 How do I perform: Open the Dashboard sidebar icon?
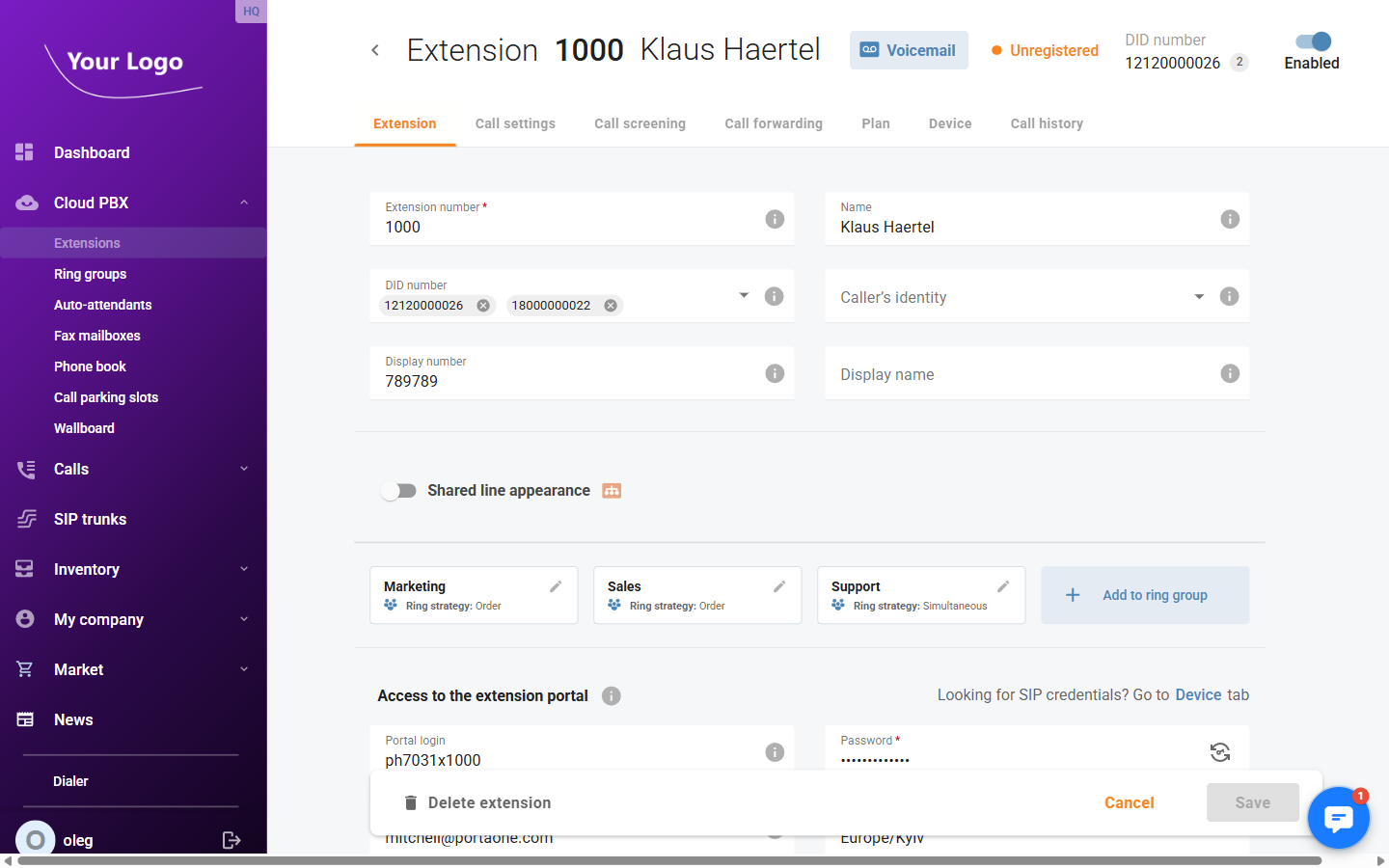(x=24, y=152)
